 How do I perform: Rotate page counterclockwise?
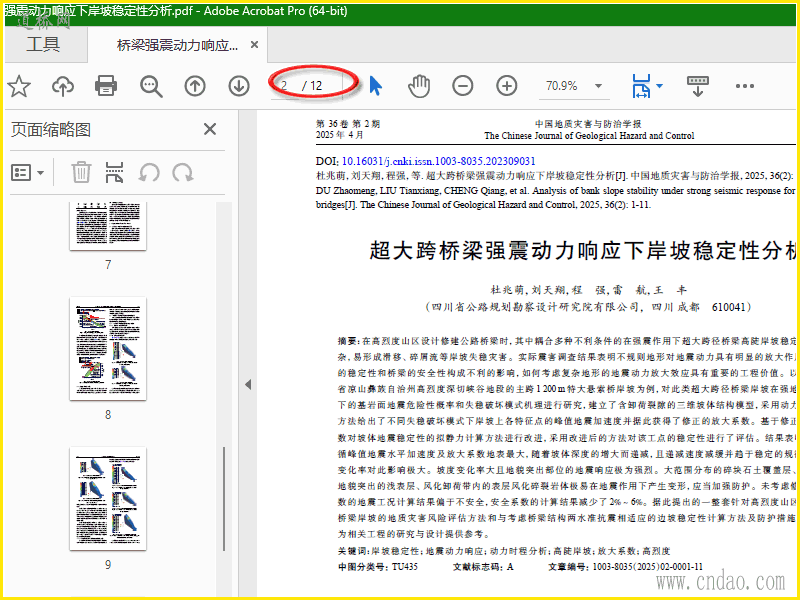(x=149, y=173)
